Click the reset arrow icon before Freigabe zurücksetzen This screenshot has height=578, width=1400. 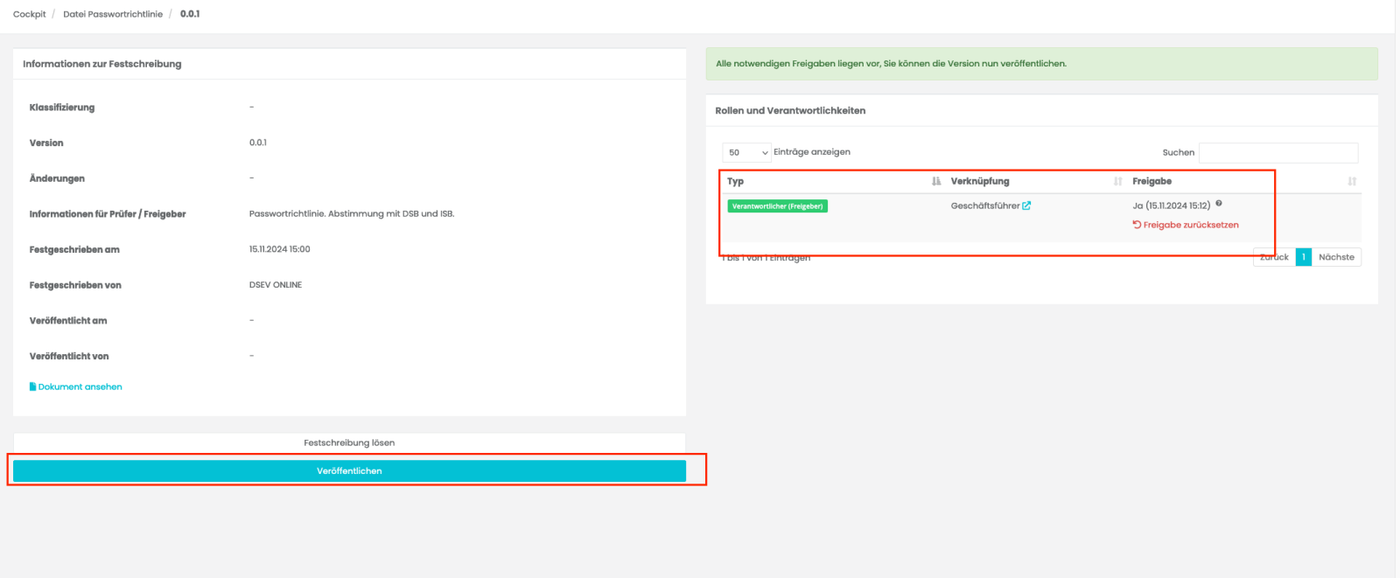1137,225
